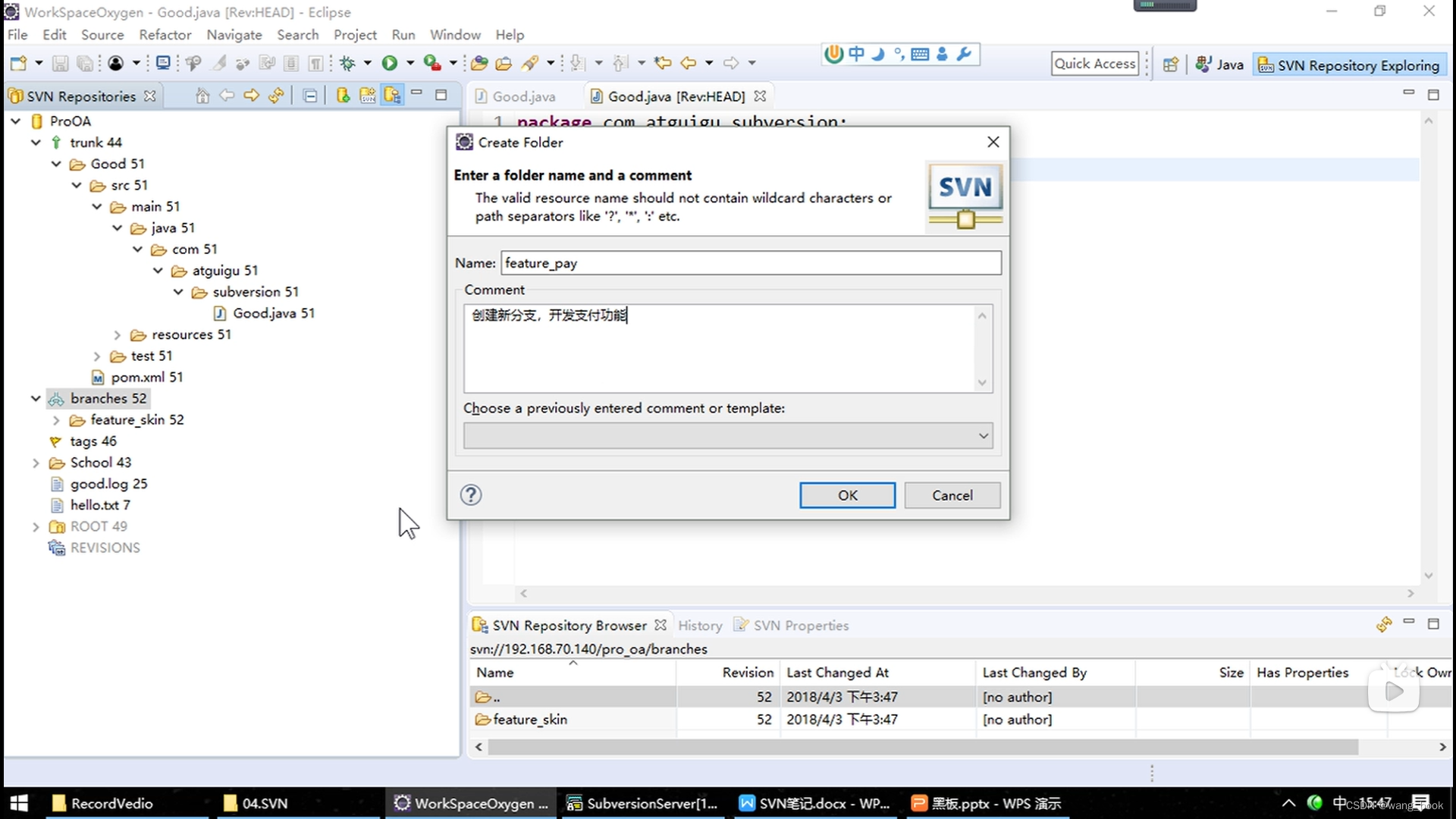The height and width of the screenshot is (819, 1456).
Task: Click the Open Perspective icon
Action: tap(1171, 64)
